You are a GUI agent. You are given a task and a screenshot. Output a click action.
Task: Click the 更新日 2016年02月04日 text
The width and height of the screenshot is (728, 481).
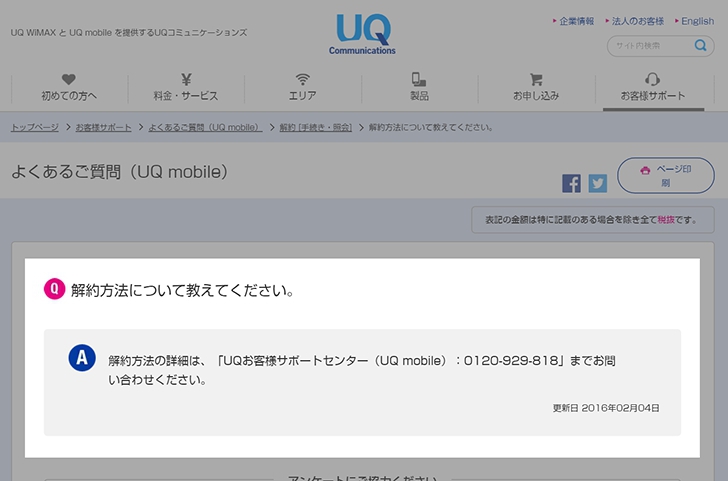(x=606, y=408)
